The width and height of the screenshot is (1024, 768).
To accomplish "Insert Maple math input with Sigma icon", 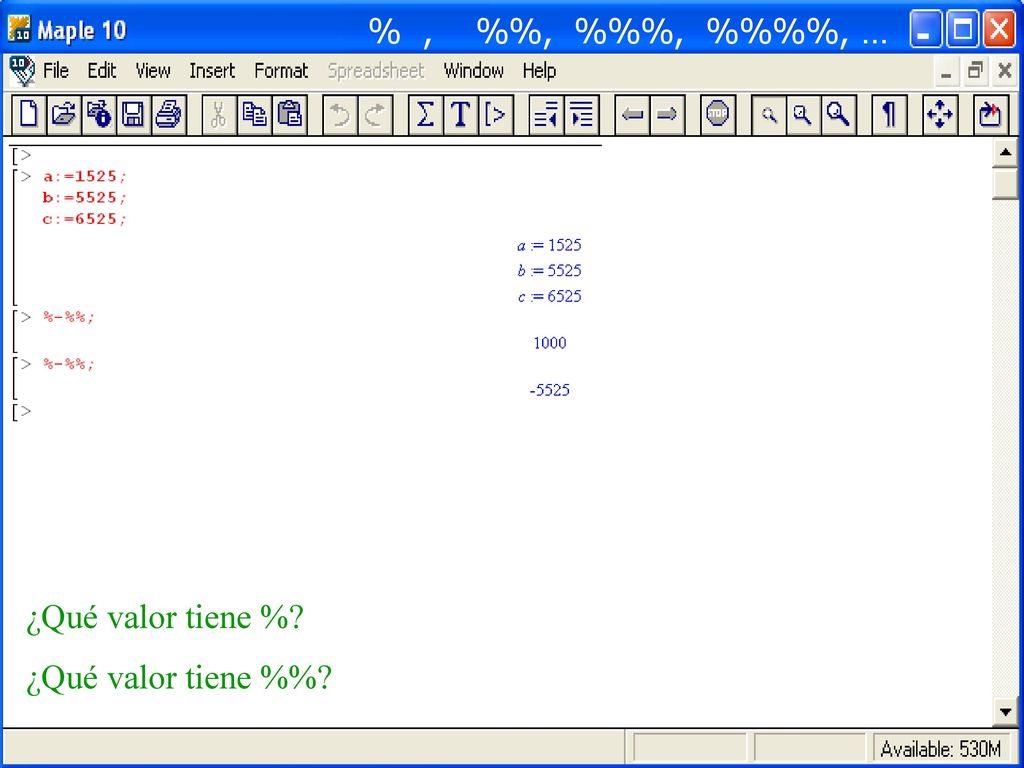I will pos(425,115).
